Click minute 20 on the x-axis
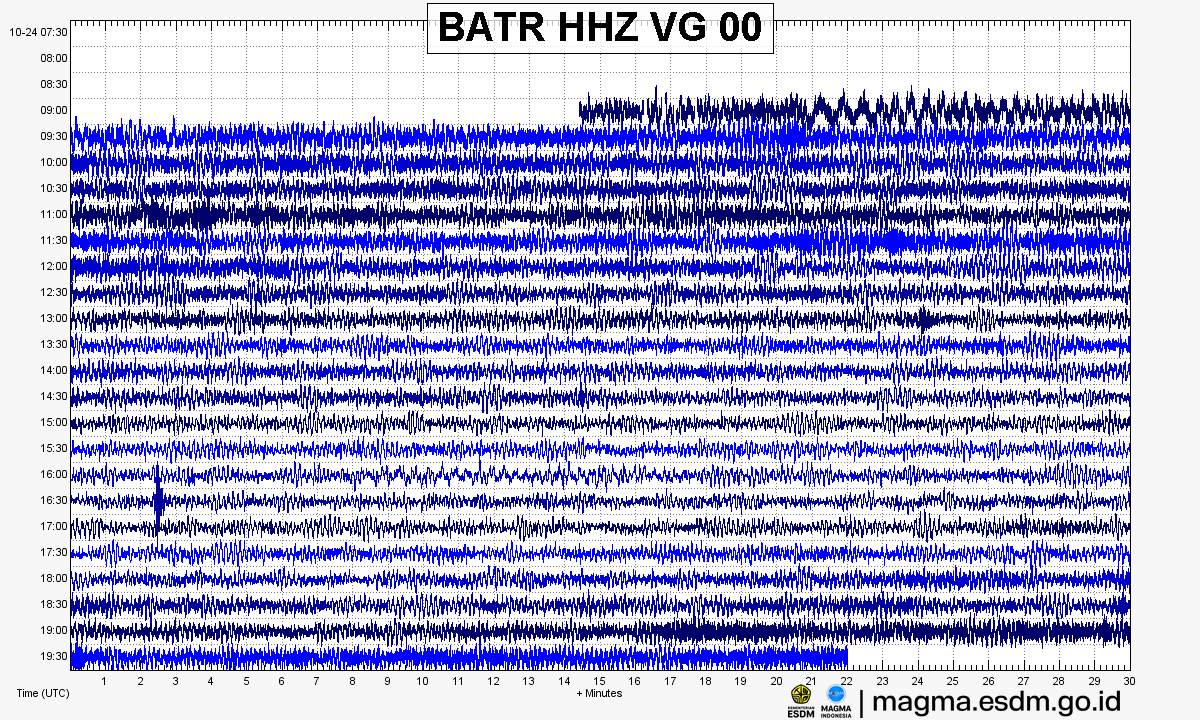Viewport: 1200px width, 720px height. coord(776,681)
